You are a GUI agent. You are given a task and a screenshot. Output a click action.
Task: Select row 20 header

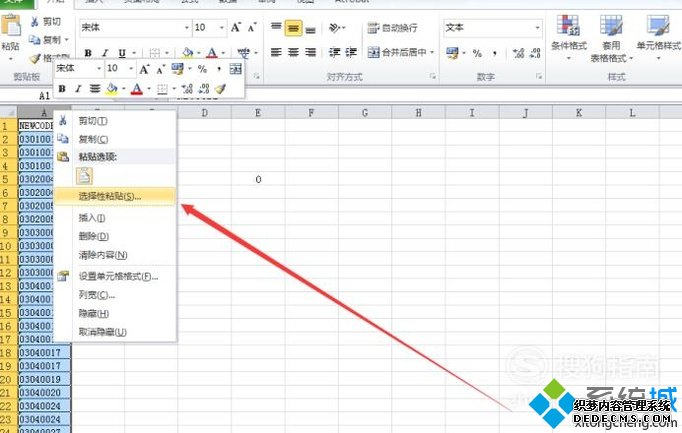9,379
